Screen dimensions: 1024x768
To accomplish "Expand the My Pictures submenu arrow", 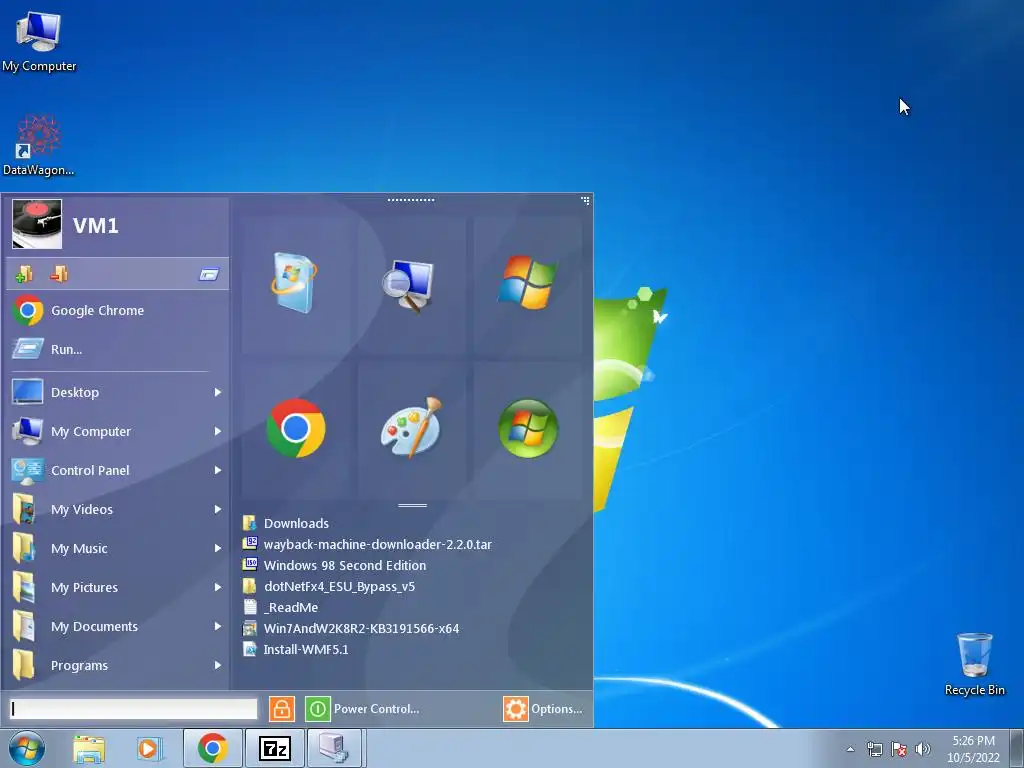I will click(217, 587).
